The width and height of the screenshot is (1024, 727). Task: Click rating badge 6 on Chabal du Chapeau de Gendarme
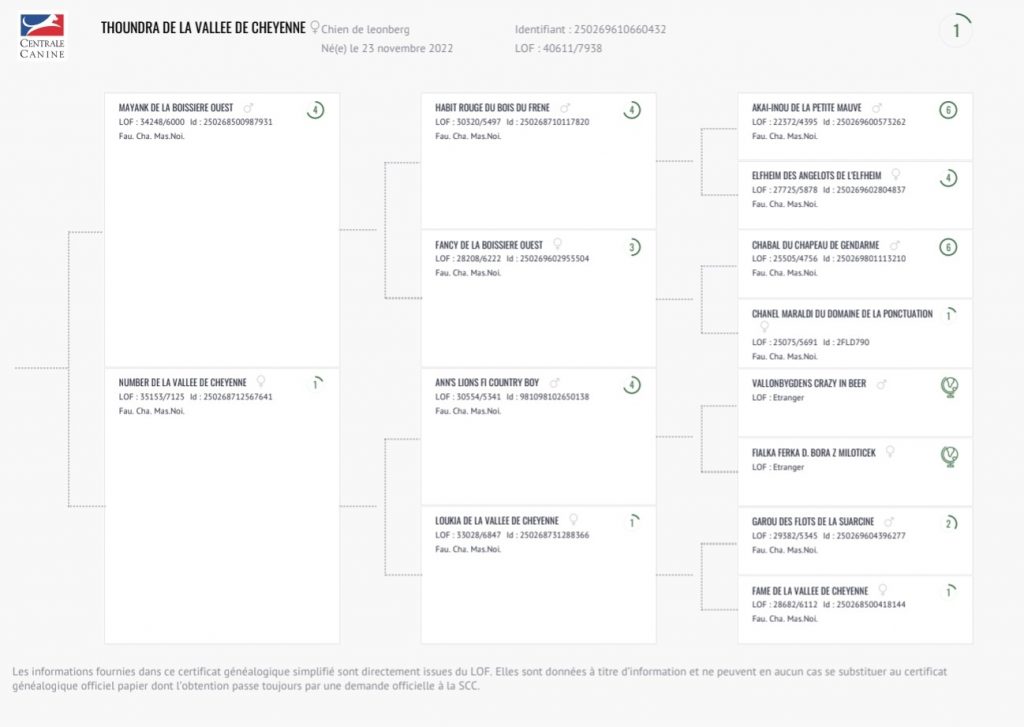pos(948,247)
